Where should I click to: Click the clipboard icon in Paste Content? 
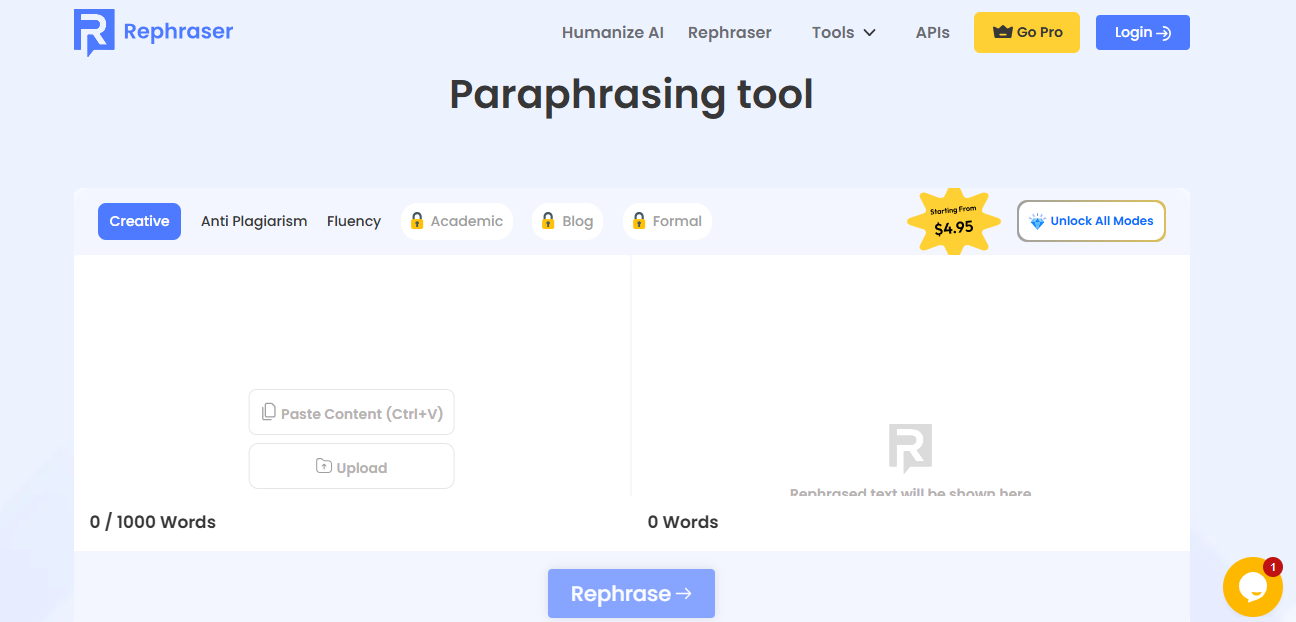pyautogui.click(x=268, y=412)
